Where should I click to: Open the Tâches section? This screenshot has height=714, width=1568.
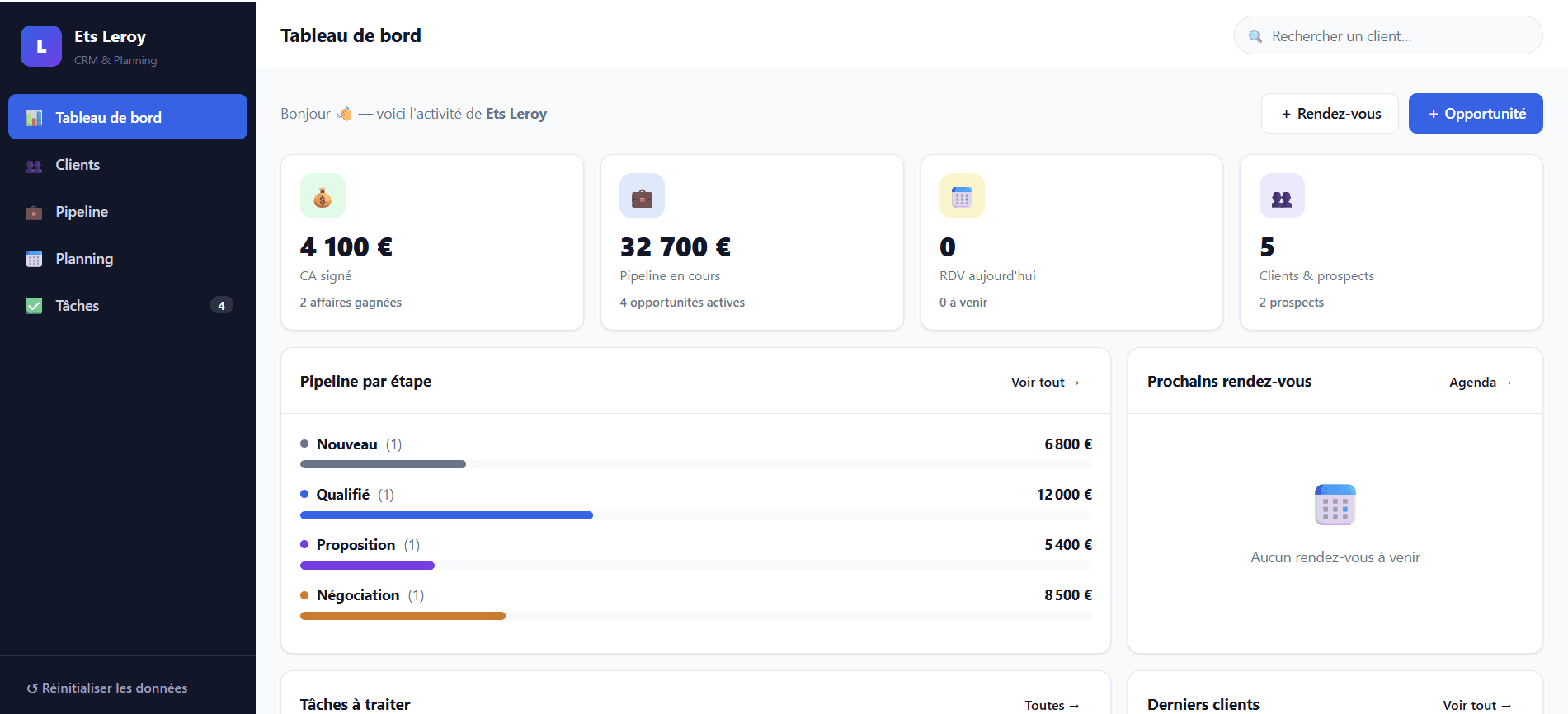pos(128,306)
